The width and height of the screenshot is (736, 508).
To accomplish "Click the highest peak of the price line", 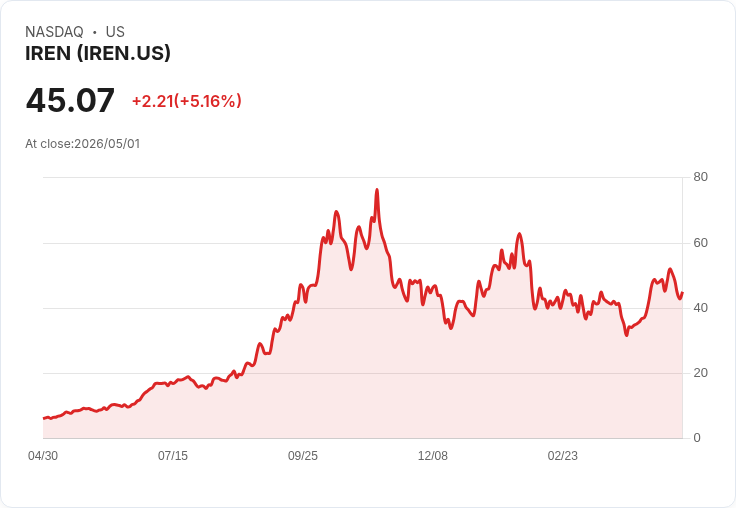I will (x=377, y=190).
